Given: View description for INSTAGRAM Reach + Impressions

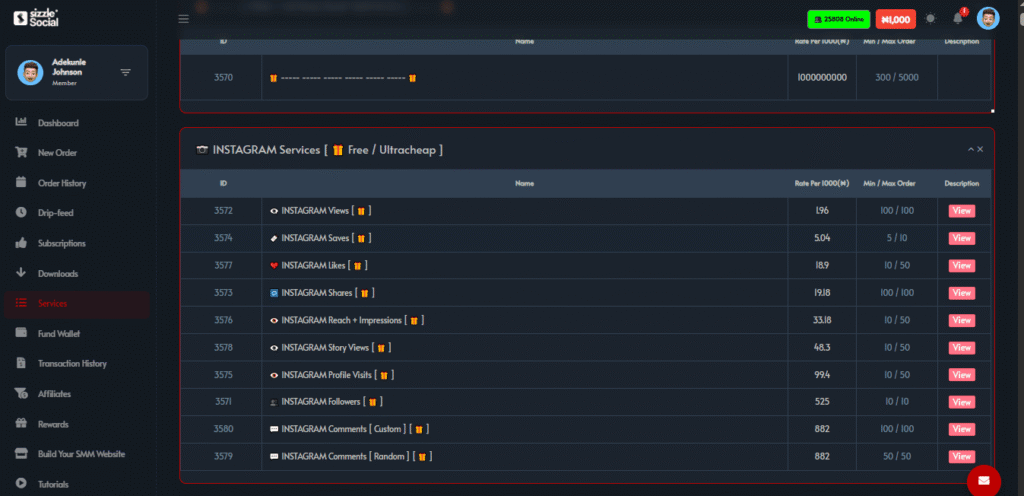Looking at the screenshot, I should [961, 320].
